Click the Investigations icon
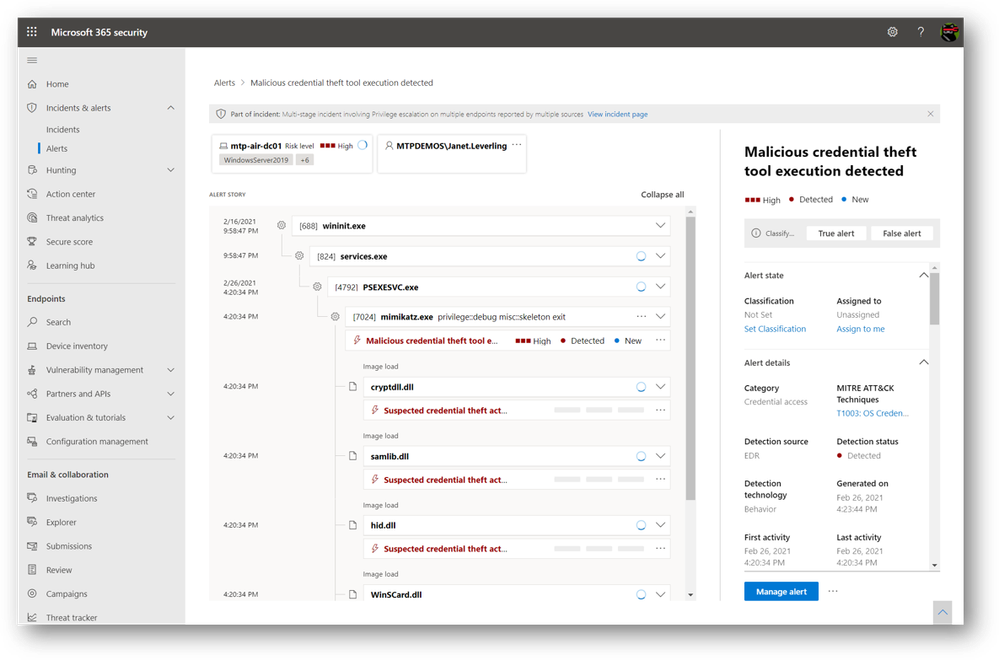Screen dimensions: 999x660 (32, 498)
